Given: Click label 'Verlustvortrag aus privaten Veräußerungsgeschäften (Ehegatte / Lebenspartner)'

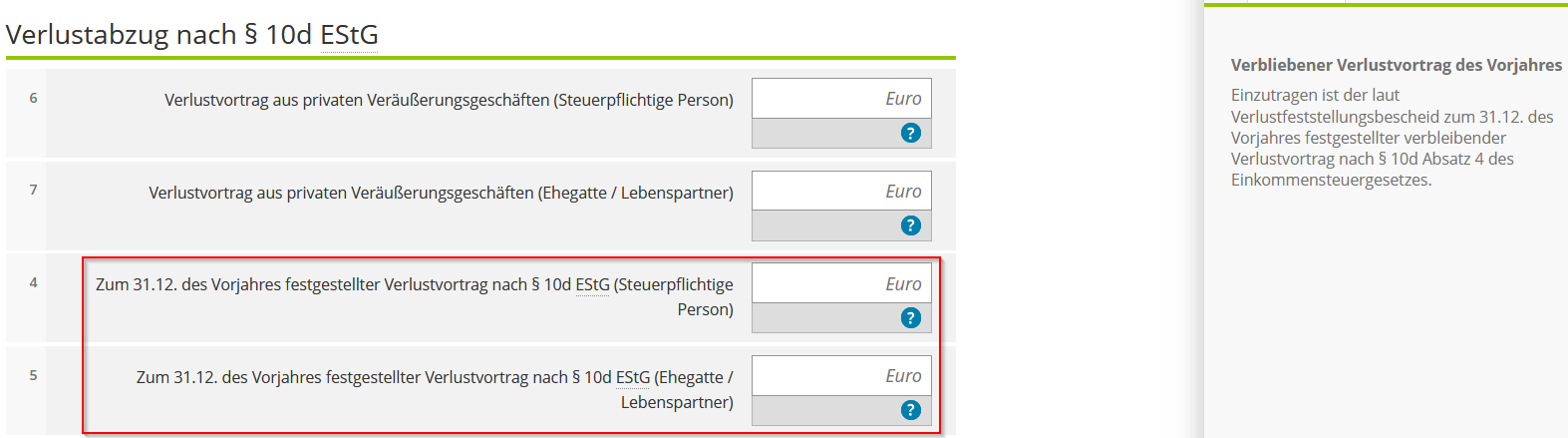Looking at the screenshot, I should pos(441,193).
